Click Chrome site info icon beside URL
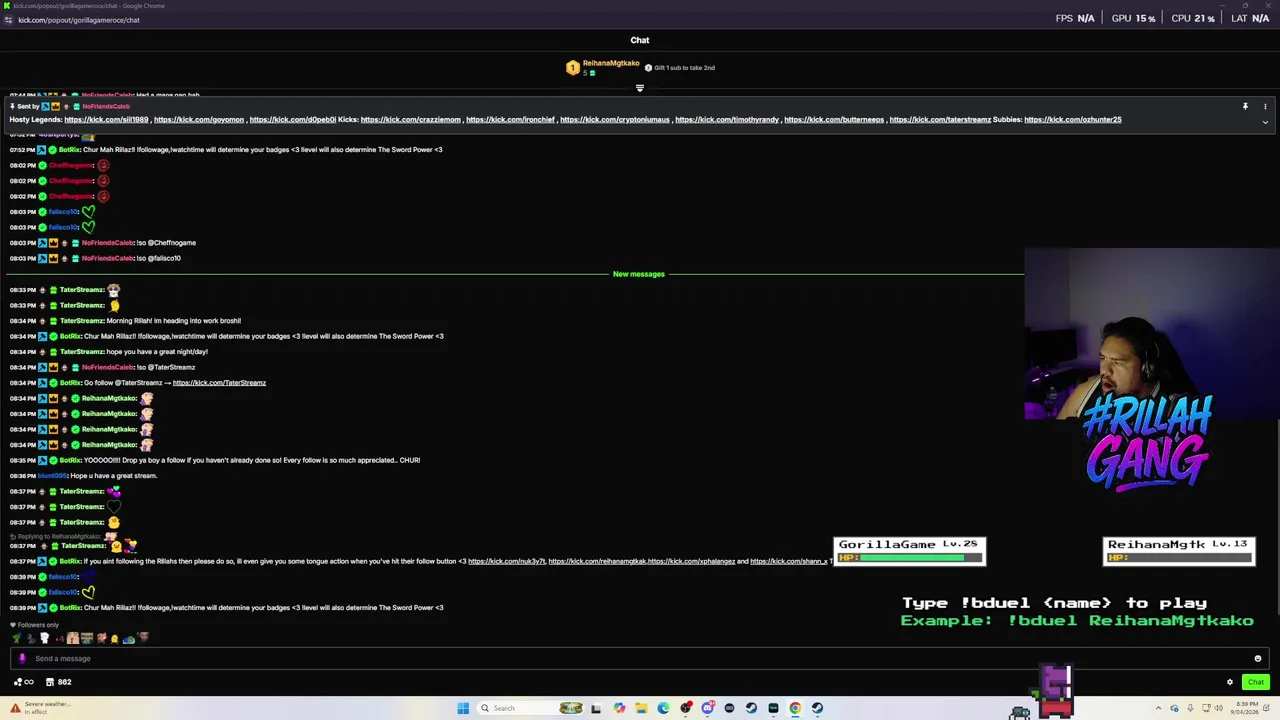The width and height of the screenshot is (1280, 720). 8,20
